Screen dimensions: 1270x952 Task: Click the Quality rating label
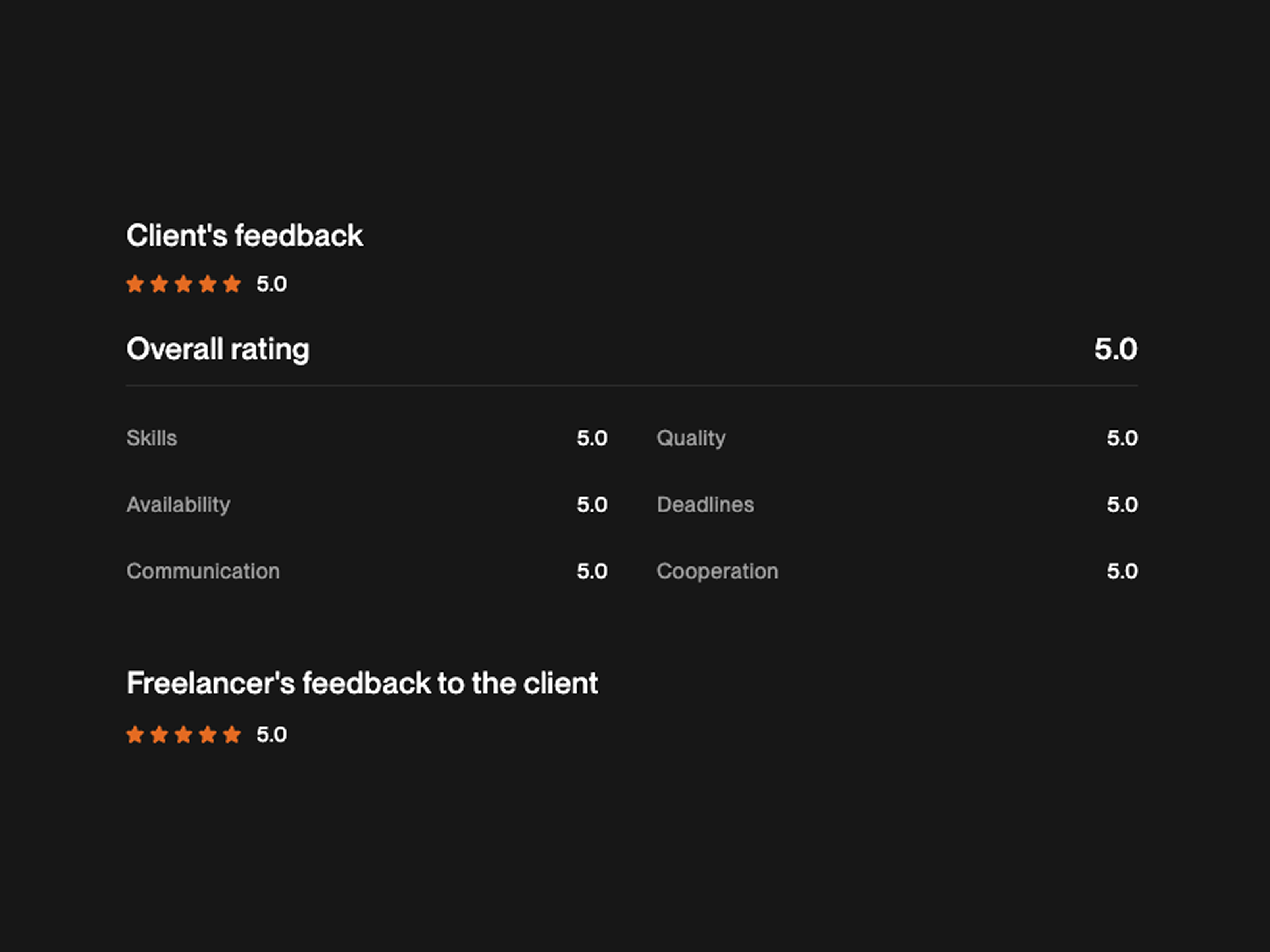(691, 438)
